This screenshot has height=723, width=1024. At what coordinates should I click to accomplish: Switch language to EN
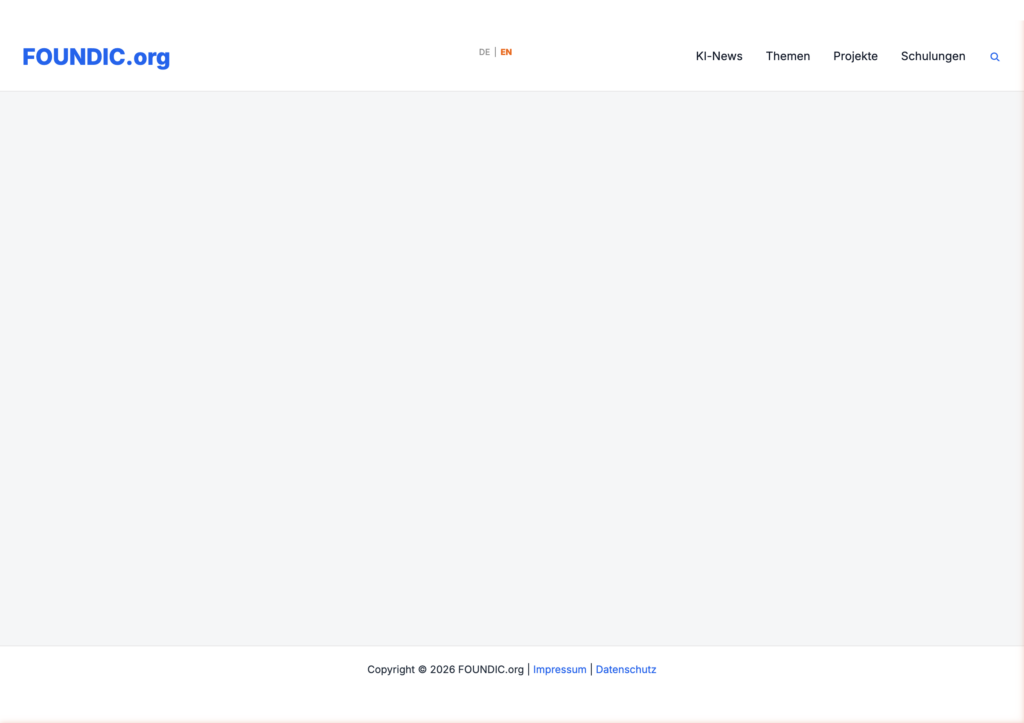(x=506, y=52)
